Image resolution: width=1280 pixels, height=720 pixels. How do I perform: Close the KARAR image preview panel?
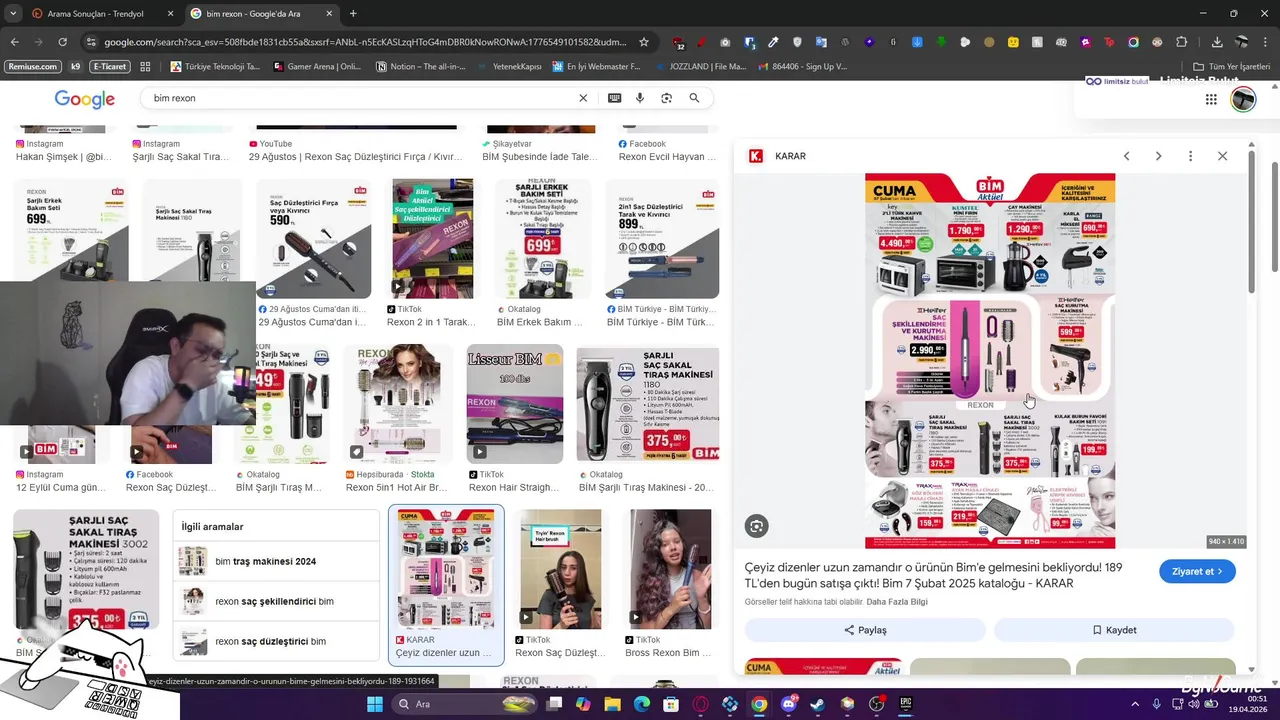(1222, 156)
